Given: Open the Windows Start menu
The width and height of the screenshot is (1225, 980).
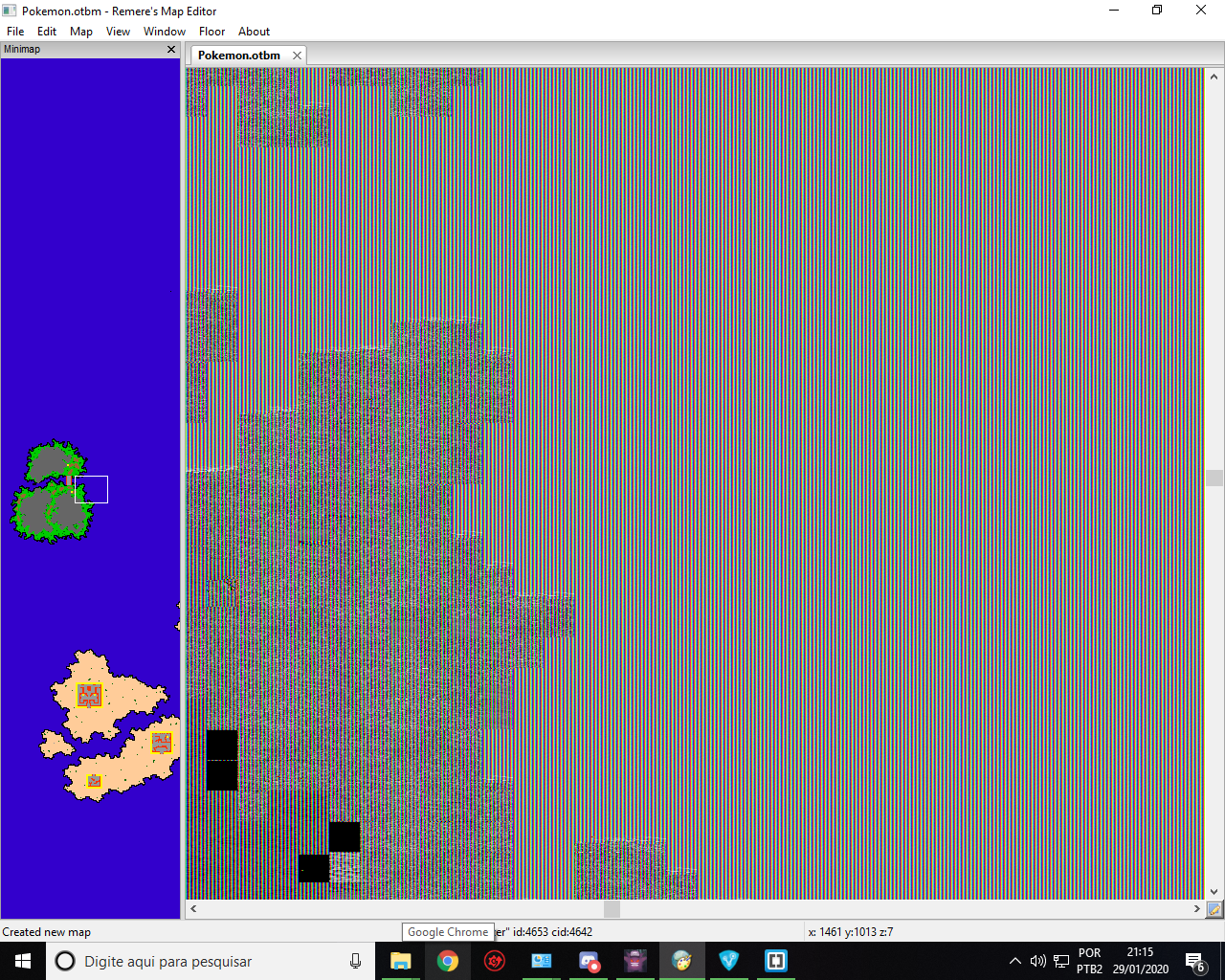Looking at the screenshot, I should point(23,961).
